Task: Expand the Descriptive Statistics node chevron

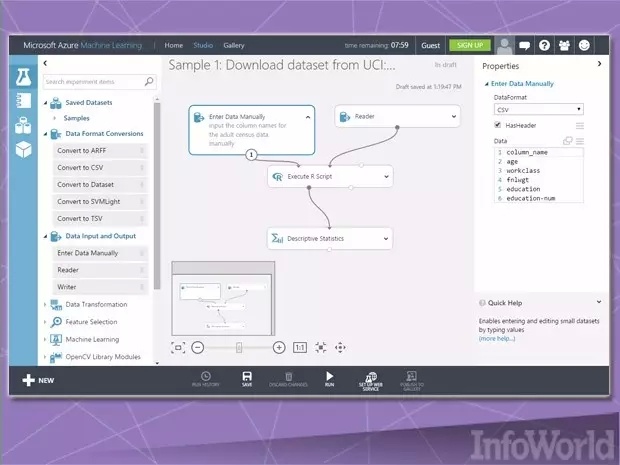Action: click(386, 238)
